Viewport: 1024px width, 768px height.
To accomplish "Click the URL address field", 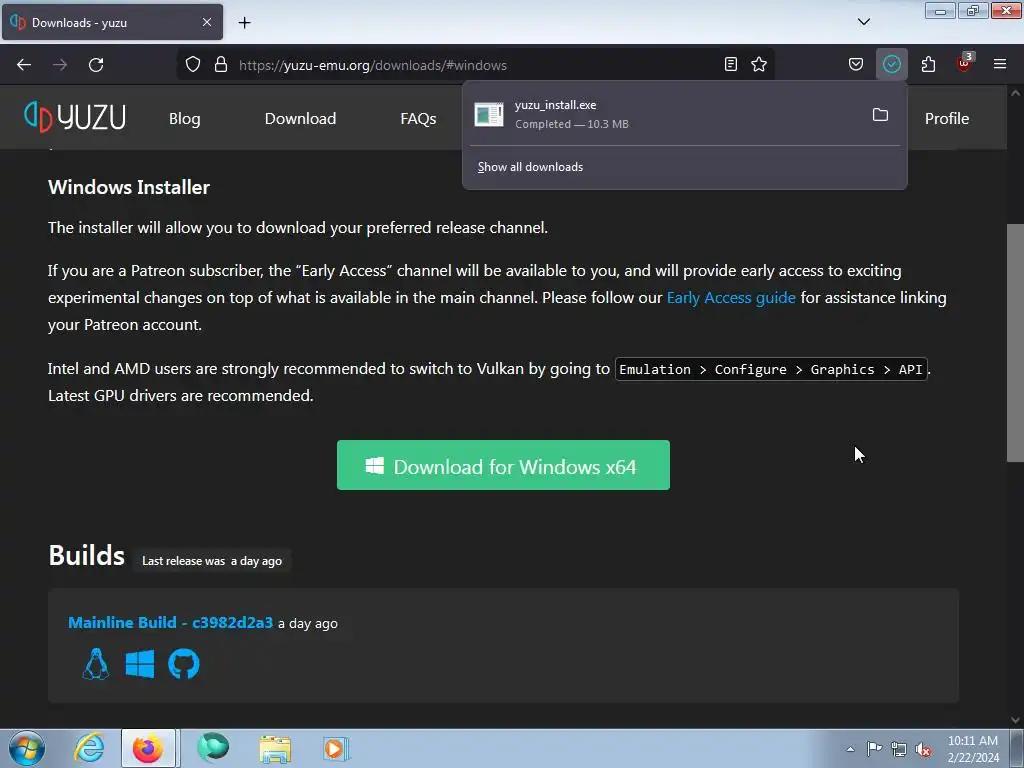I will [475, 65].
